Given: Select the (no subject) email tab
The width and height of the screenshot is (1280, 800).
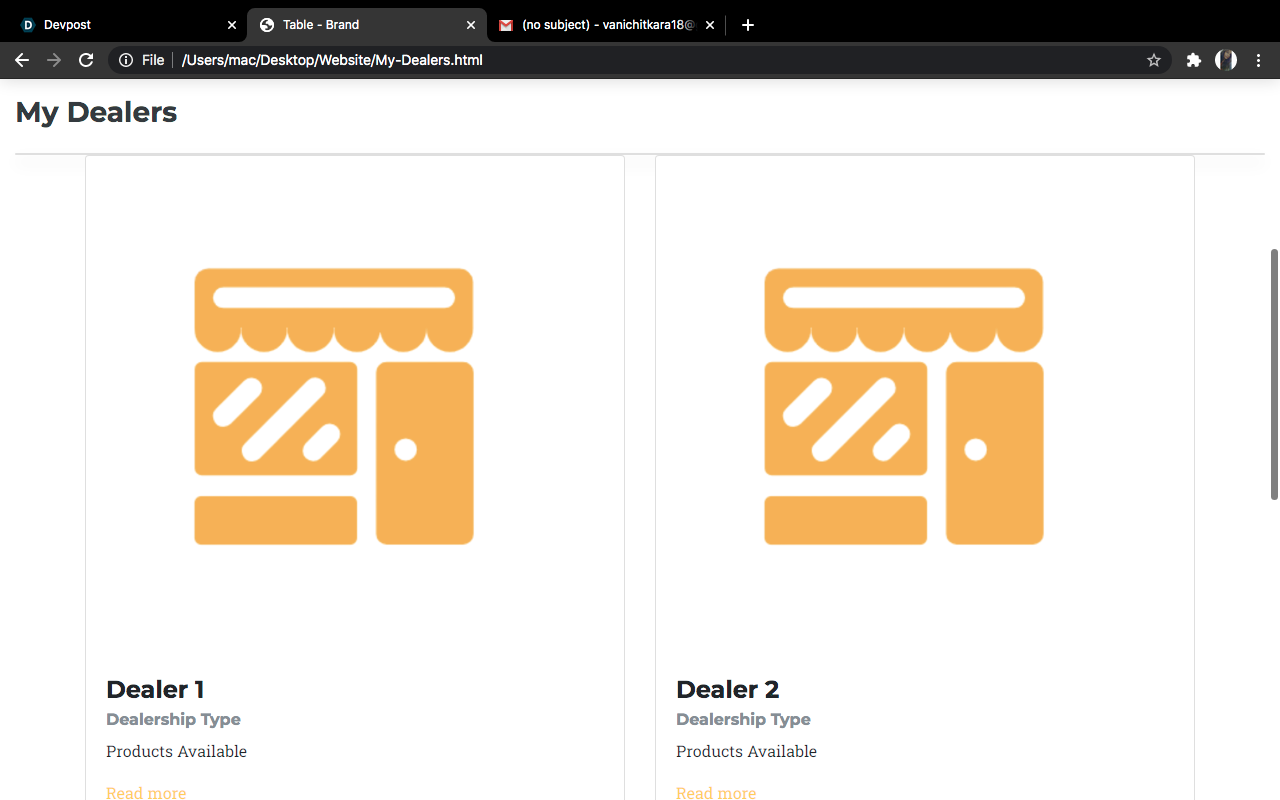Looking at the screenshot, I should coord(600,24).
